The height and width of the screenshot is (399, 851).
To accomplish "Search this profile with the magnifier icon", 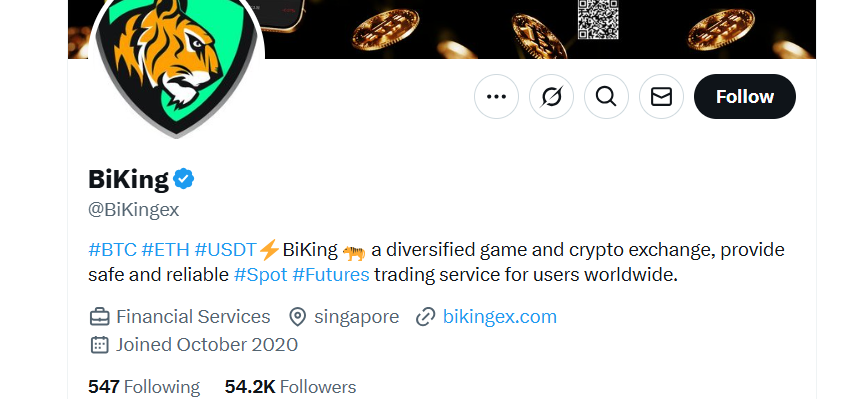I will (x=606, y=97).
